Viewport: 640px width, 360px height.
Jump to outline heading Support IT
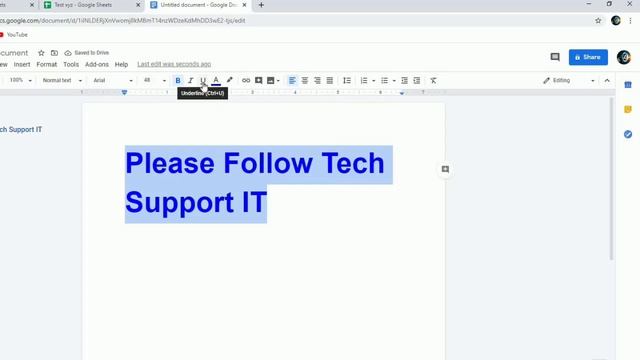[x=20, y=129]
